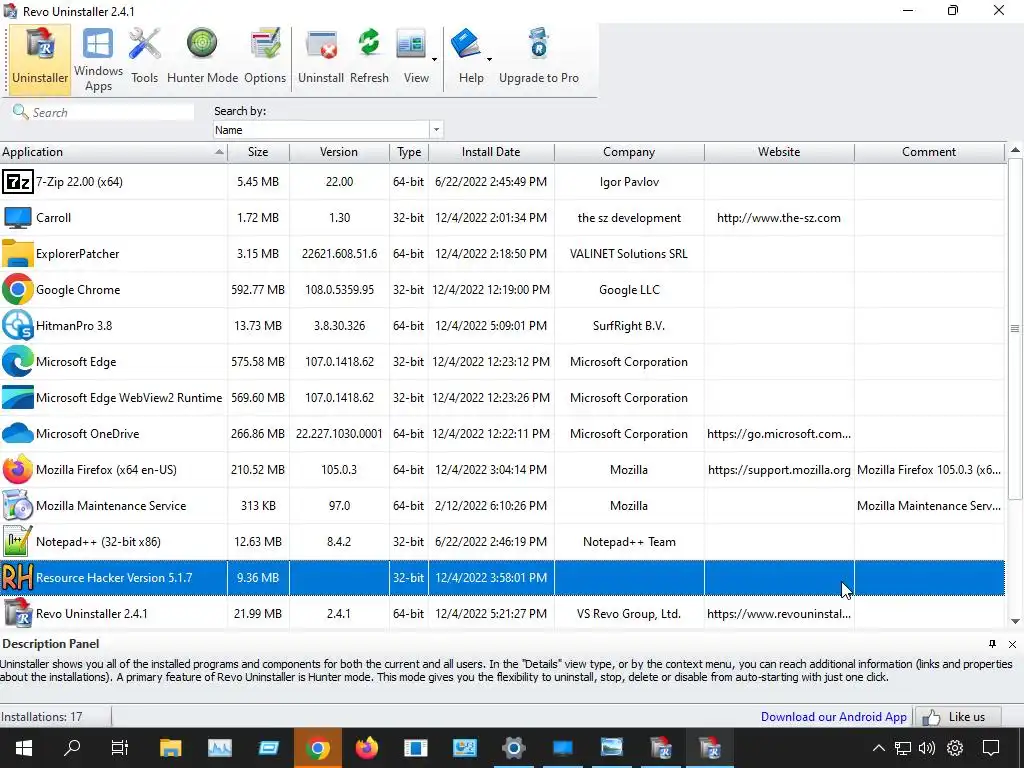Click the Notepad++ Team company cell
The width and height of the screenshot is (1024, 768).
[x=629, y=541]
